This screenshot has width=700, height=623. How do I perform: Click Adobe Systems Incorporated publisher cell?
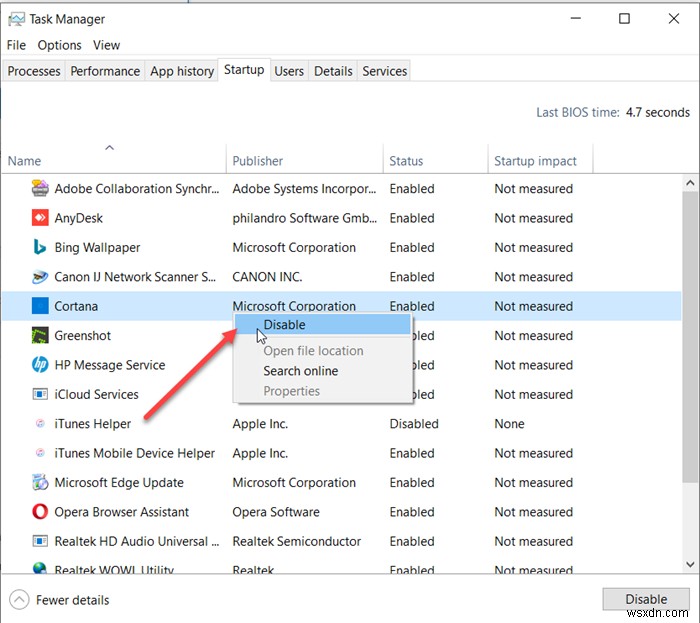pyautogui.click(x=304, y=188)
